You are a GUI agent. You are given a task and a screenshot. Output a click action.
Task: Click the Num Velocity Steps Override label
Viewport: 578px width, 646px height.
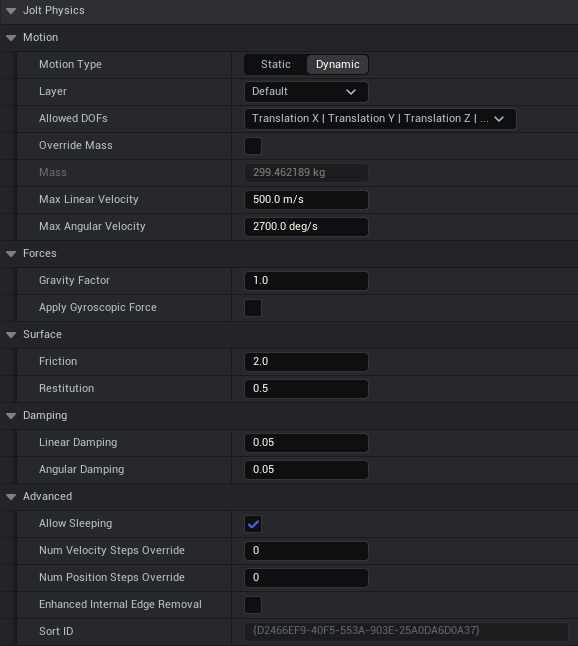point(112,550)
